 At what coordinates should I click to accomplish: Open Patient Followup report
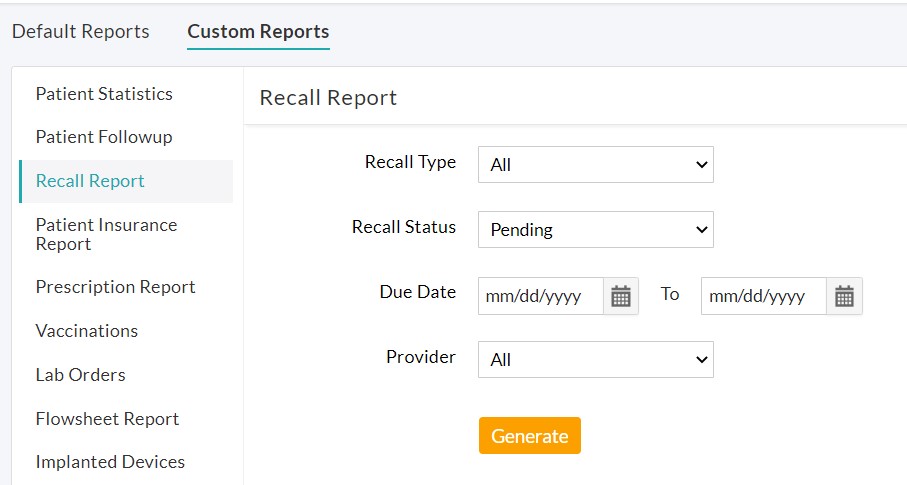click(x=104, y=137)
